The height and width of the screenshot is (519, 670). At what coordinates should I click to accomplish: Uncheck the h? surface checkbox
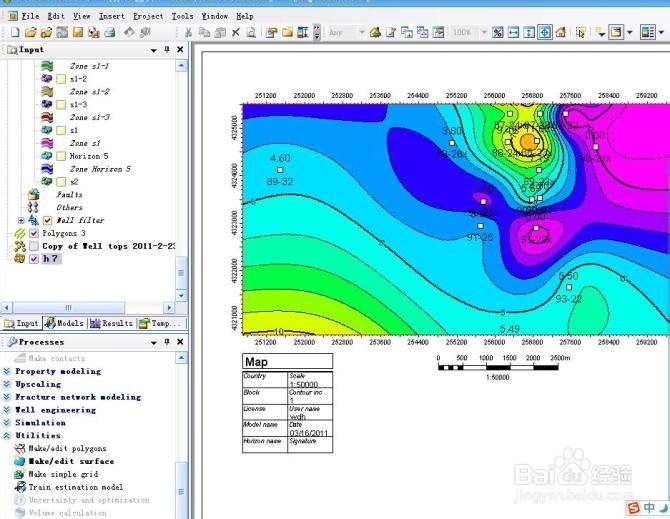click(x=34, y=259)
